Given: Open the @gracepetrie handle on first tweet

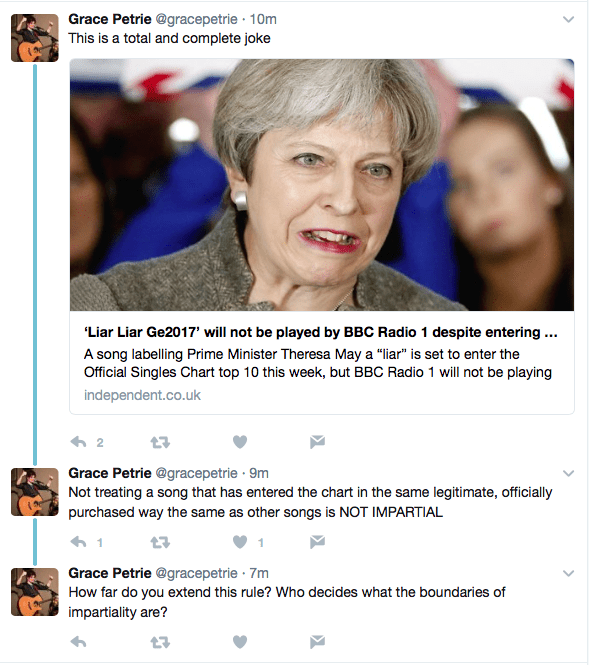Looking at the screenshot, I should [196, 20].
